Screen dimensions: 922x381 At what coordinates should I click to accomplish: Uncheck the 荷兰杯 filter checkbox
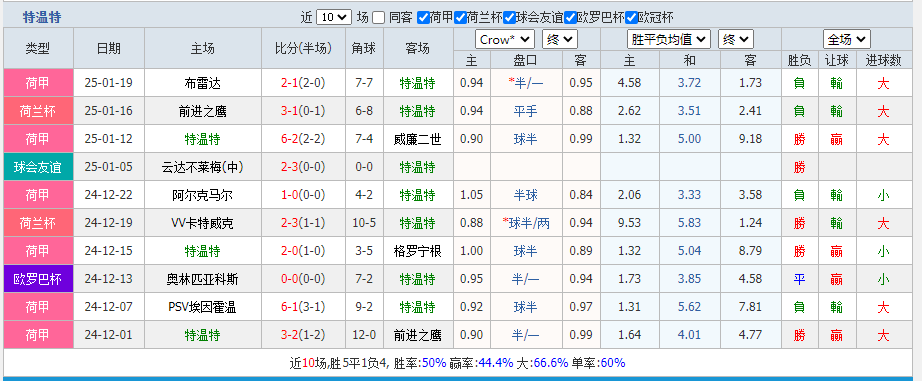[460, 18]
